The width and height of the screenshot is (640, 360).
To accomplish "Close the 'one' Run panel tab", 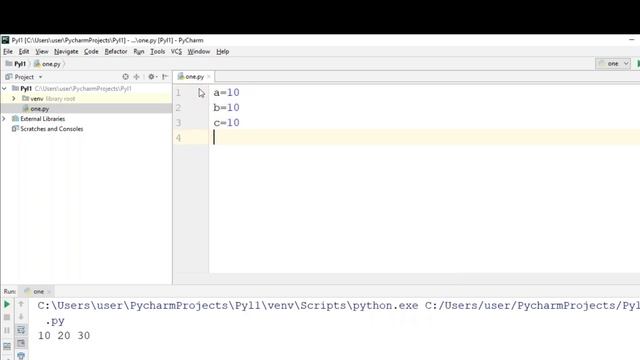I will [x=49, y=291].
